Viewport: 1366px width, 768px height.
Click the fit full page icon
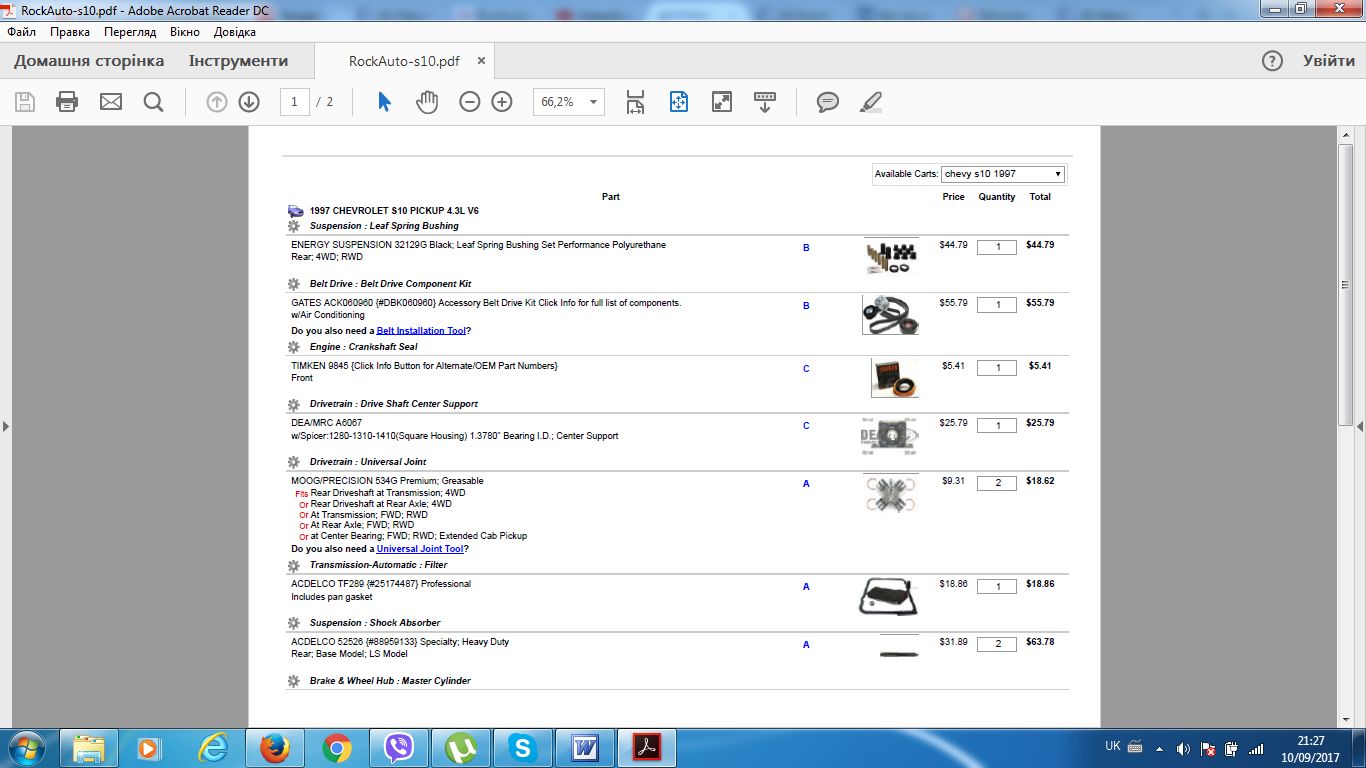[x=679, y=102]
